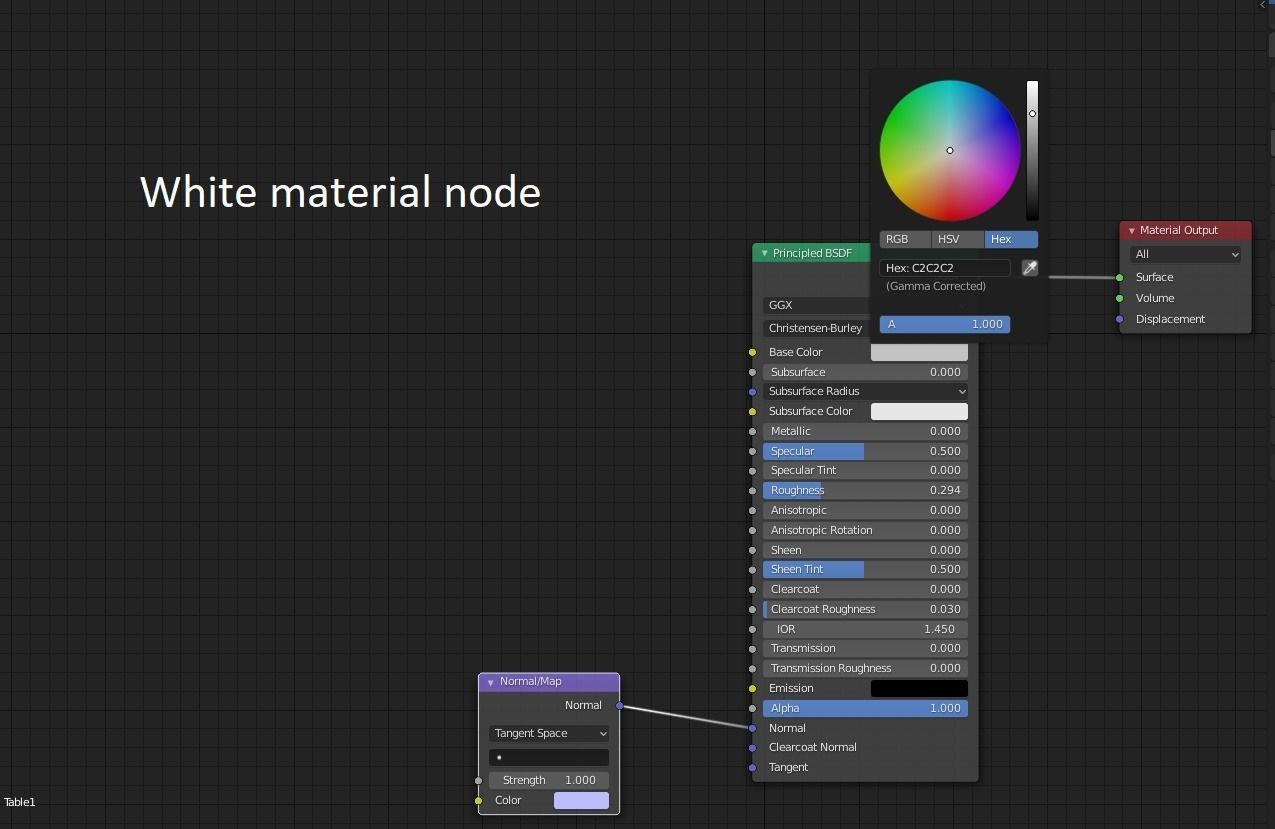Switch color picker to RGB tab
Screen dimensions: 1275x829
pyautogui.click(x=905, y=239)
